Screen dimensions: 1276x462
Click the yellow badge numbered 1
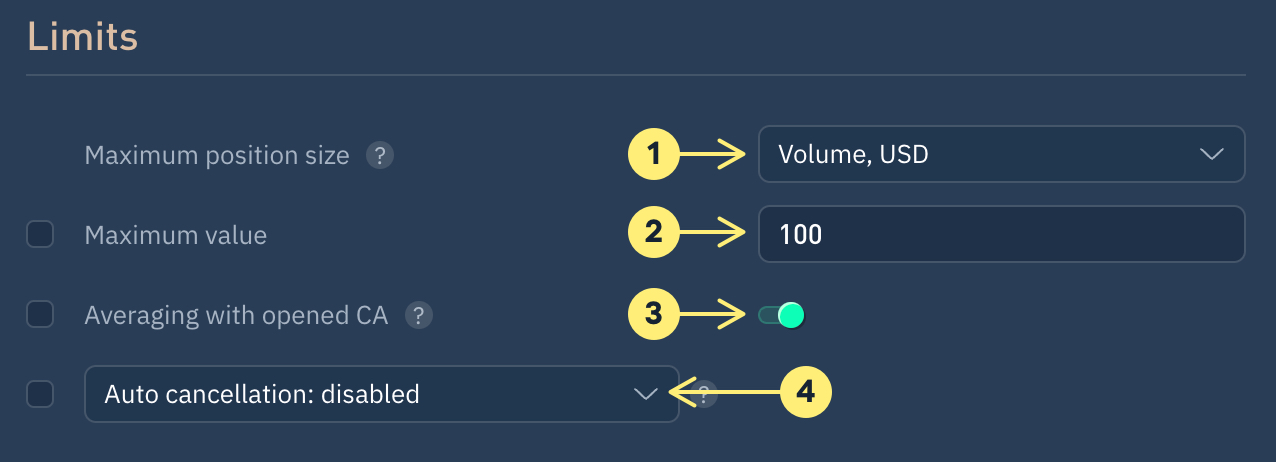pyautogui.click(x=653, y=154)
